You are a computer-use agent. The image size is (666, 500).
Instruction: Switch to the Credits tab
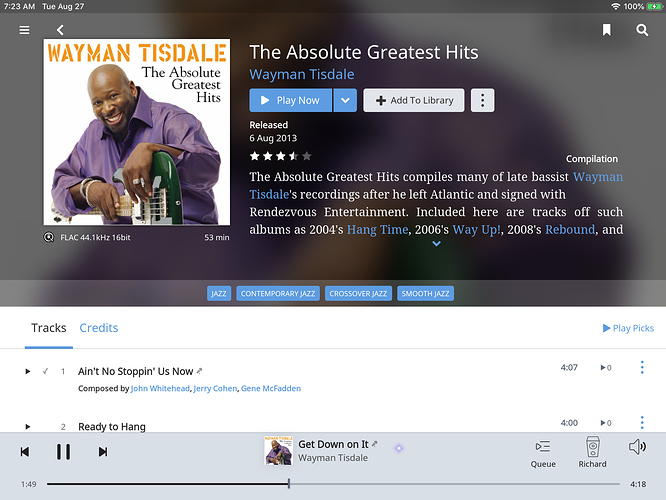click(99, 328)
